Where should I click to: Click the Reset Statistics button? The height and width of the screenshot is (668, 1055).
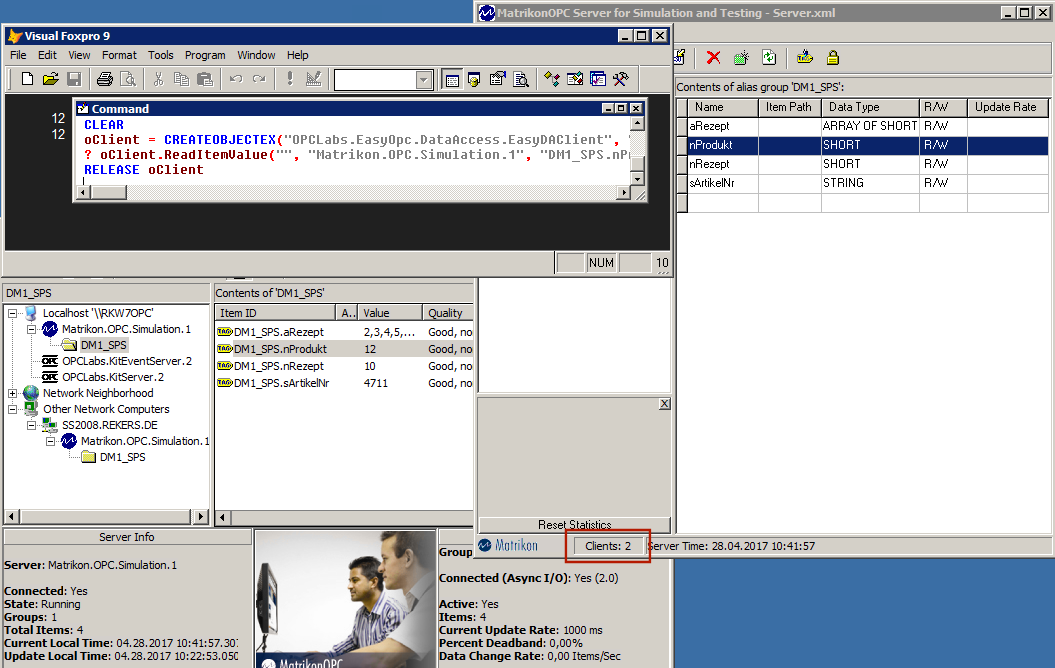coord(575,525)
